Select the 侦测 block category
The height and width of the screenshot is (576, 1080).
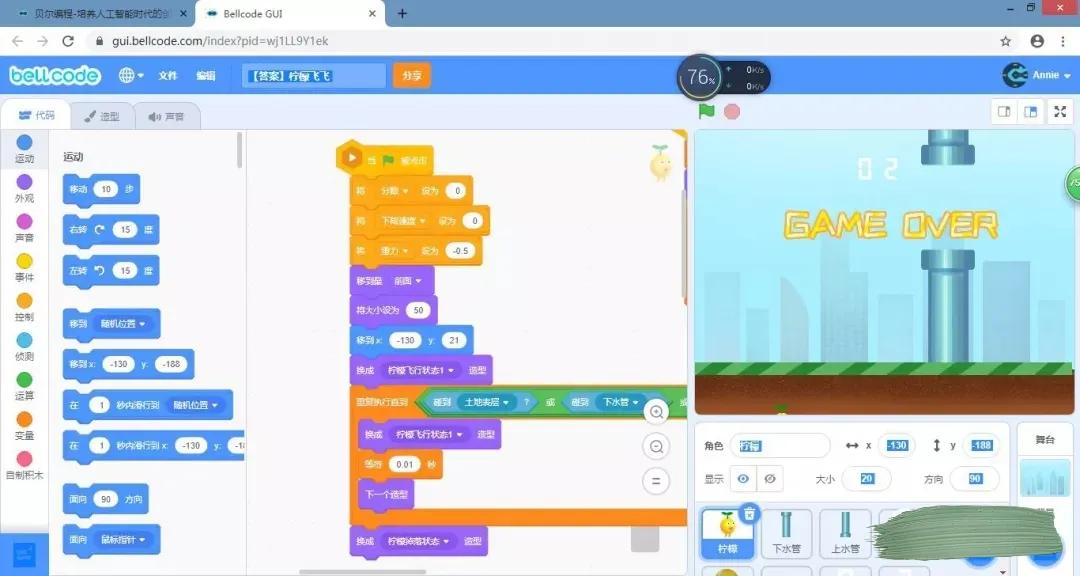click(x=24, y=347)
